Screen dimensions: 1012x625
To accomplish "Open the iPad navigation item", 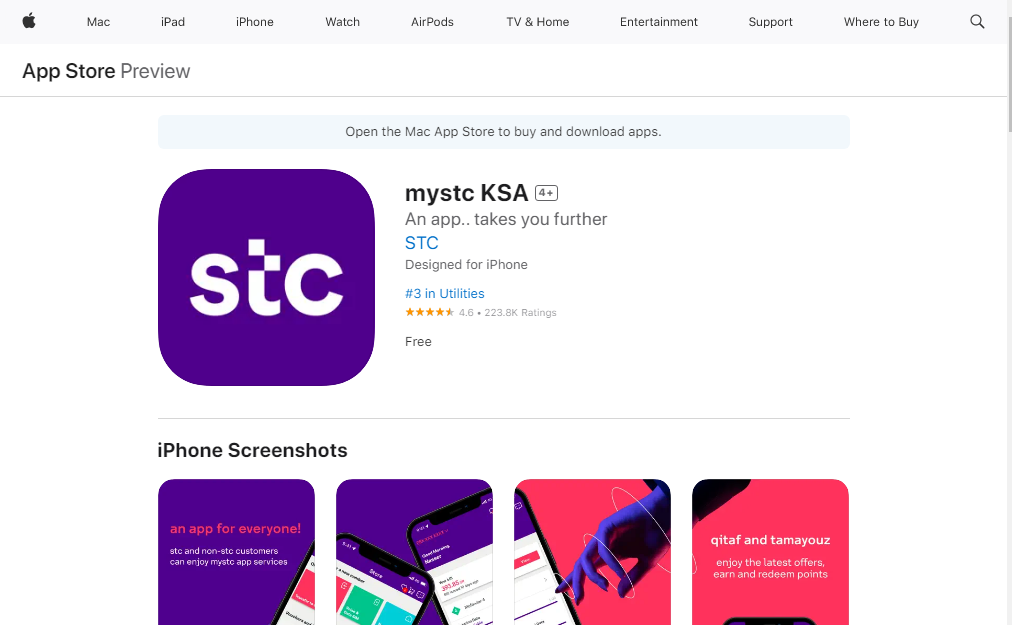I will [173, 22].
